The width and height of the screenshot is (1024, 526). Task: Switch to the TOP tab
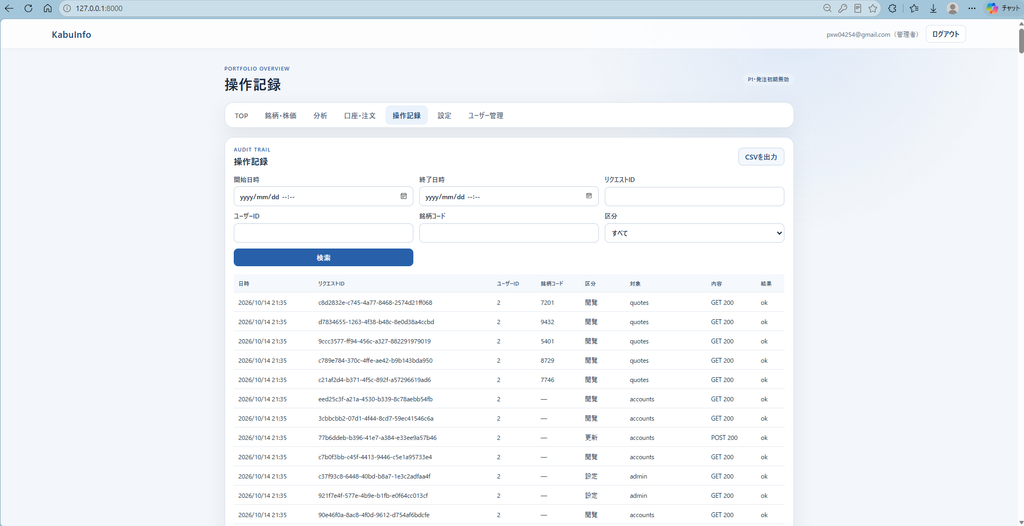click(x=241, y=116)
